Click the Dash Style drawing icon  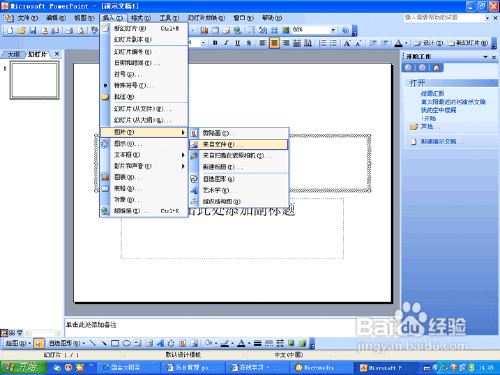coord(269,343)
